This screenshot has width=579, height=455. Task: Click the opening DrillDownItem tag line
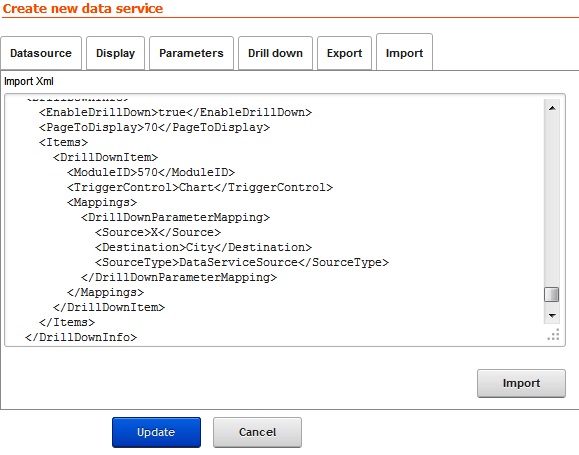(105, 157)
